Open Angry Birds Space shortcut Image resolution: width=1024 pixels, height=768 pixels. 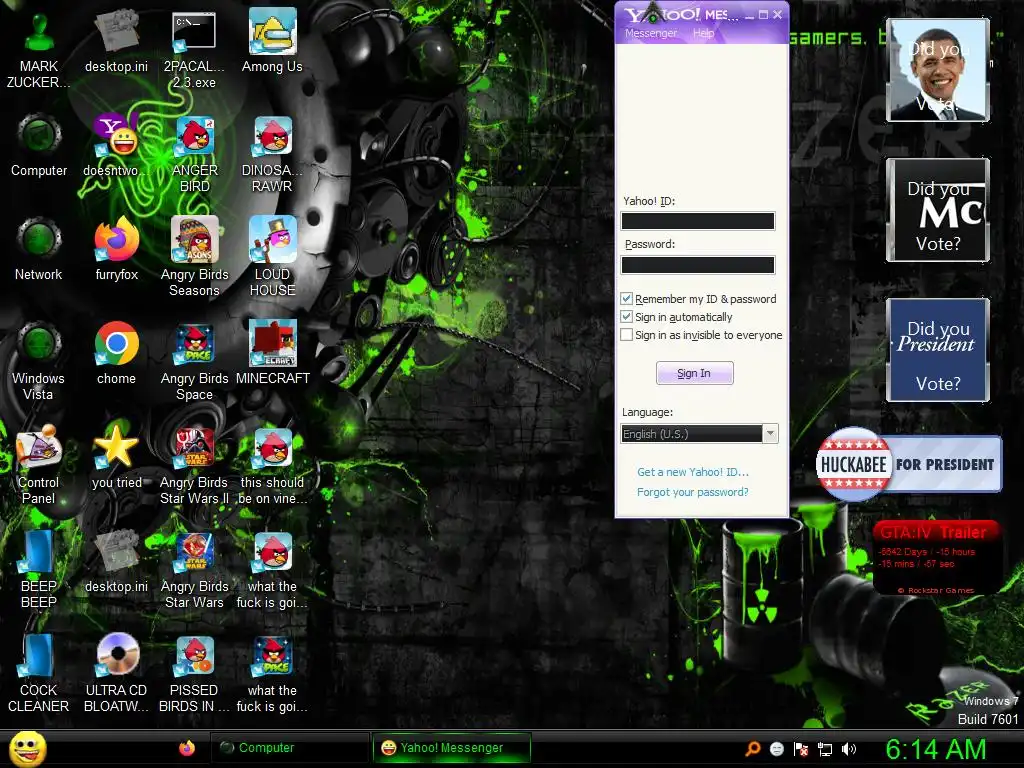194,360
